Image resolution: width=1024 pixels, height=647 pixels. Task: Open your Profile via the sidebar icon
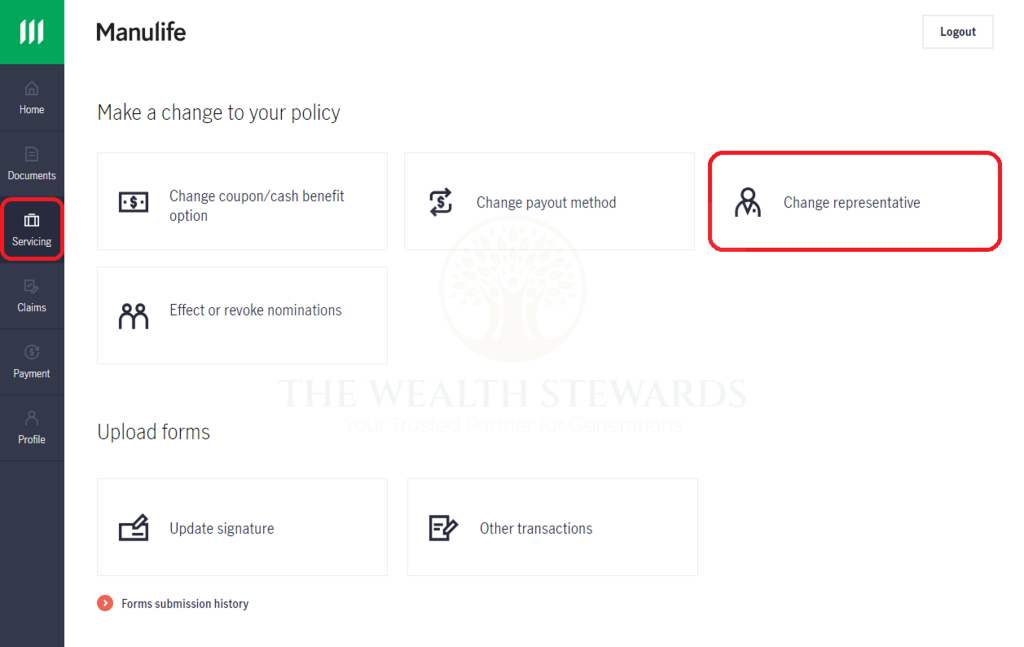(31, 420)
